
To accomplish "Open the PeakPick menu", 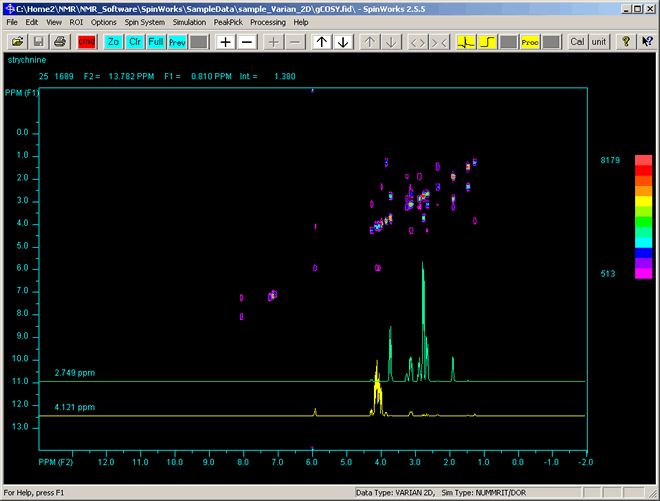I will (228, 22).
